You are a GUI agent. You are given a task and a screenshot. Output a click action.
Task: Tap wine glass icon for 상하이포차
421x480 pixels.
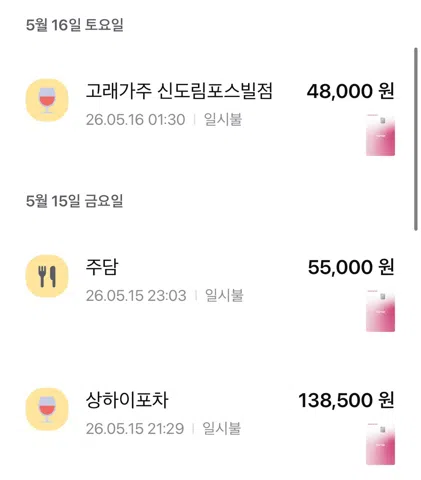[x=47, y=409]
